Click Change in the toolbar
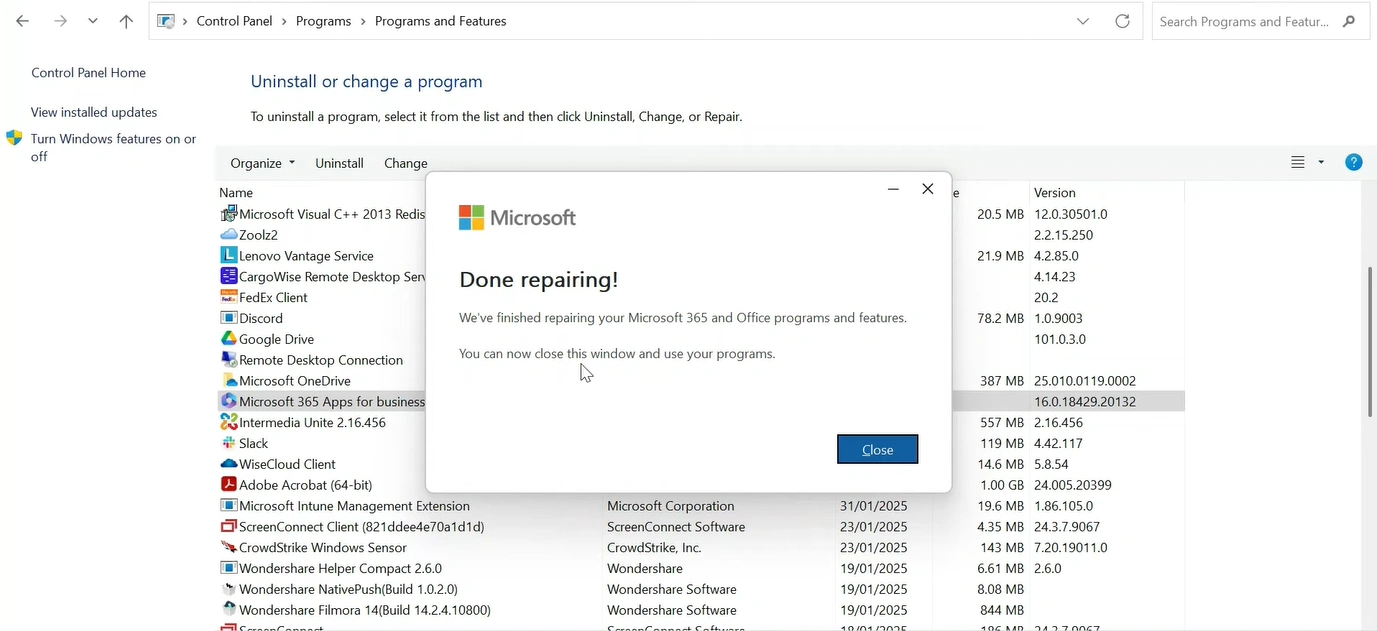Viewport: 1377px width, 631px height. point(405,163)
